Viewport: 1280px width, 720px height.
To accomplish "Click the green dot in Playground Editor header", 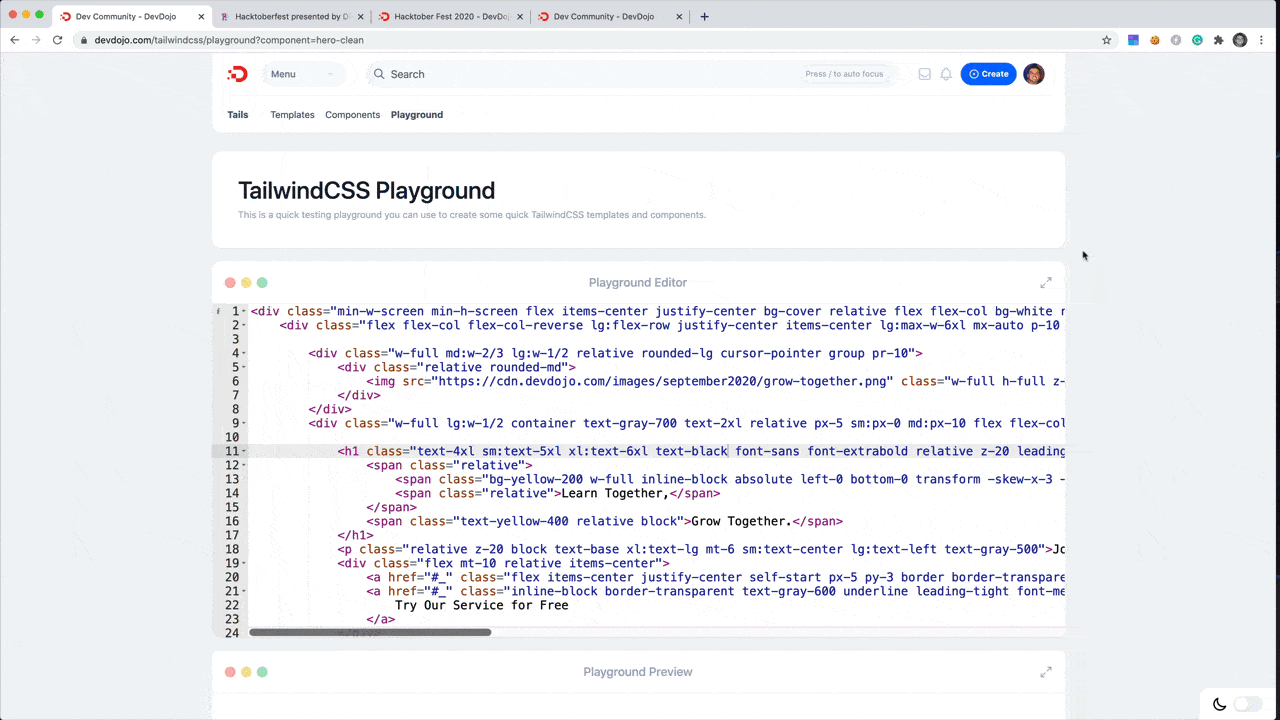I will 262,283.
